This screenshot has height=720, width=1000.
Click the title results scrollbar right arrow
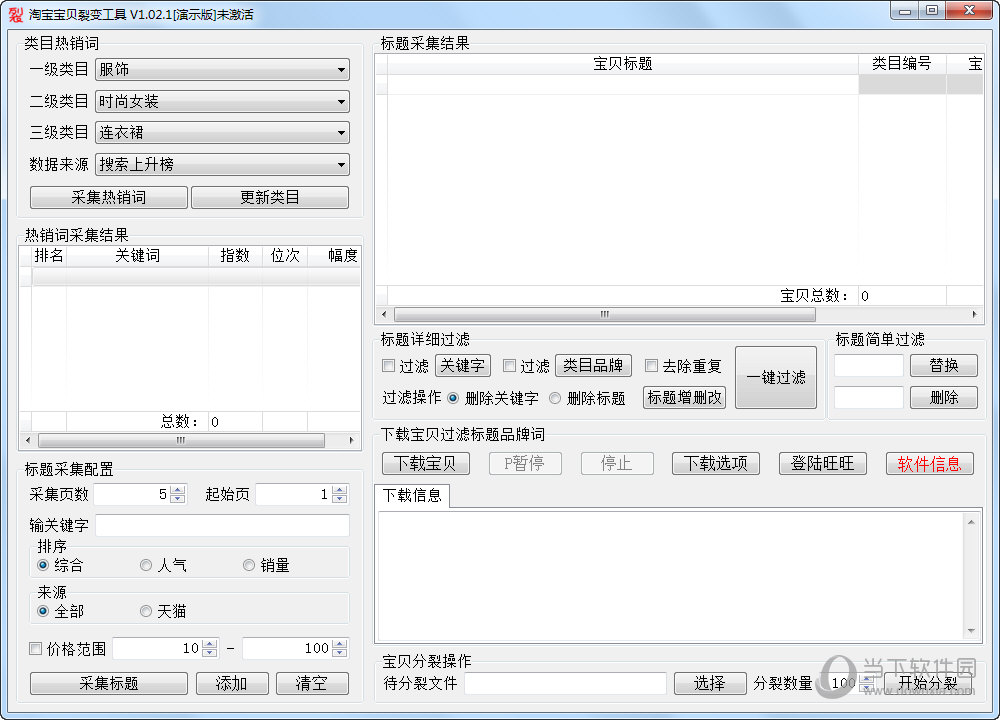(974, 314)
